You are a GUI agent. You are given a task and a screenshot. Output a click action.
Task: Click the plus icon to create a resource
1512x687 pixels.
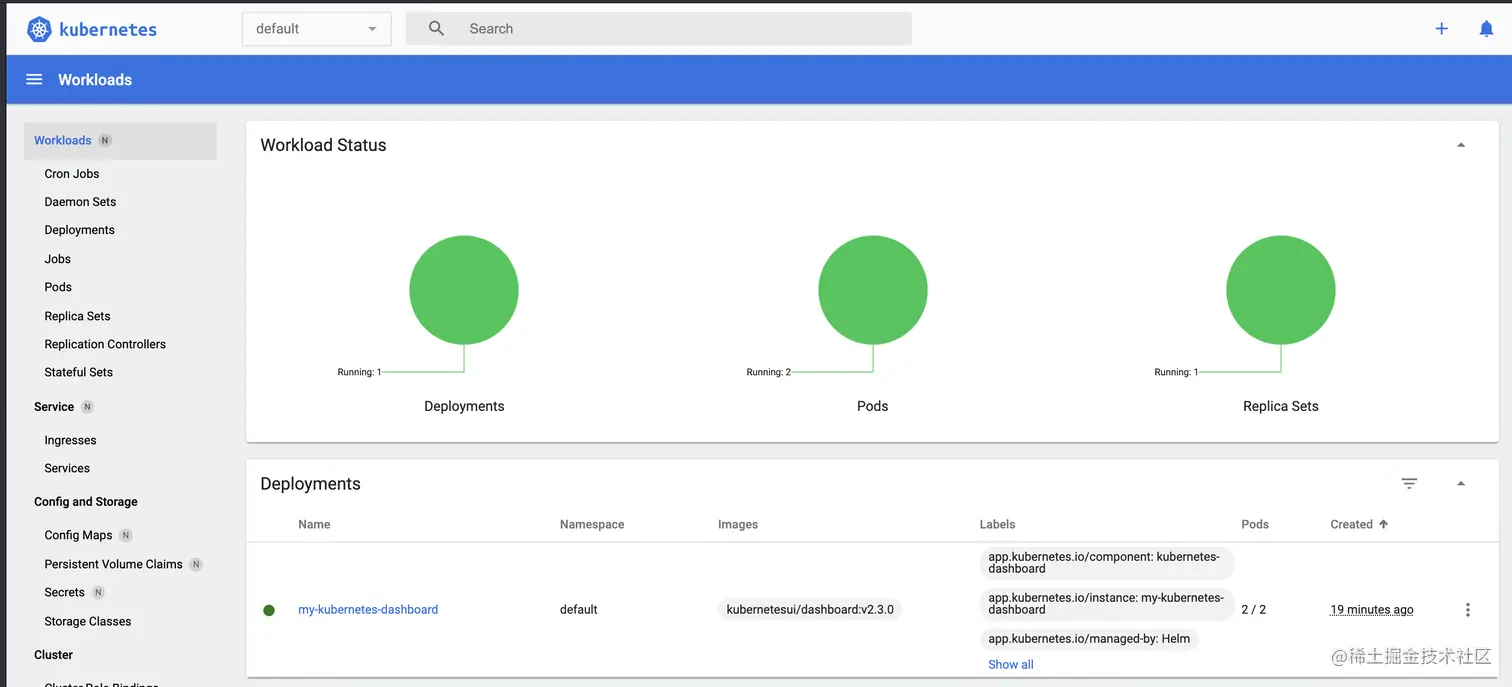[1441, 28]
